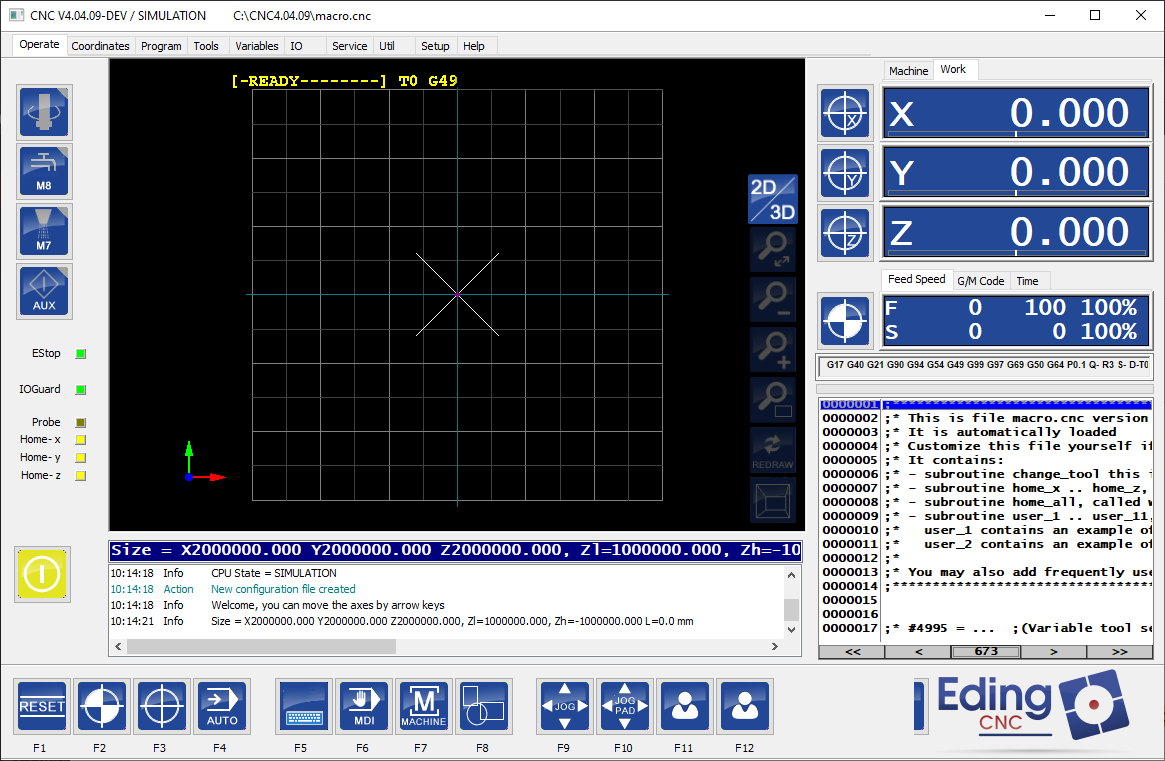The image size is (1165, 761).
Task: Toggle the AUX output button
Action: [x=45, y=291]
